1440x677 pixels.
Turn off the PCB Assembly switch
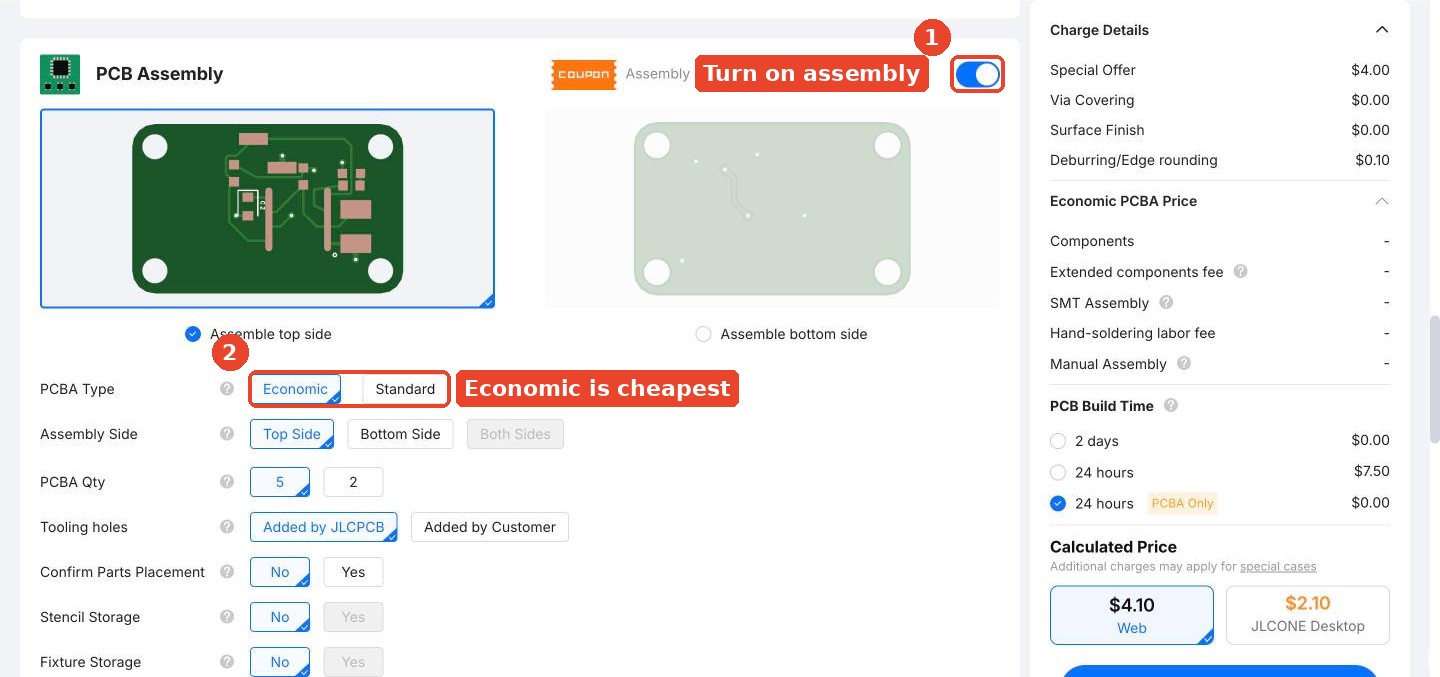pyautogui.click(x=977, y=74)
